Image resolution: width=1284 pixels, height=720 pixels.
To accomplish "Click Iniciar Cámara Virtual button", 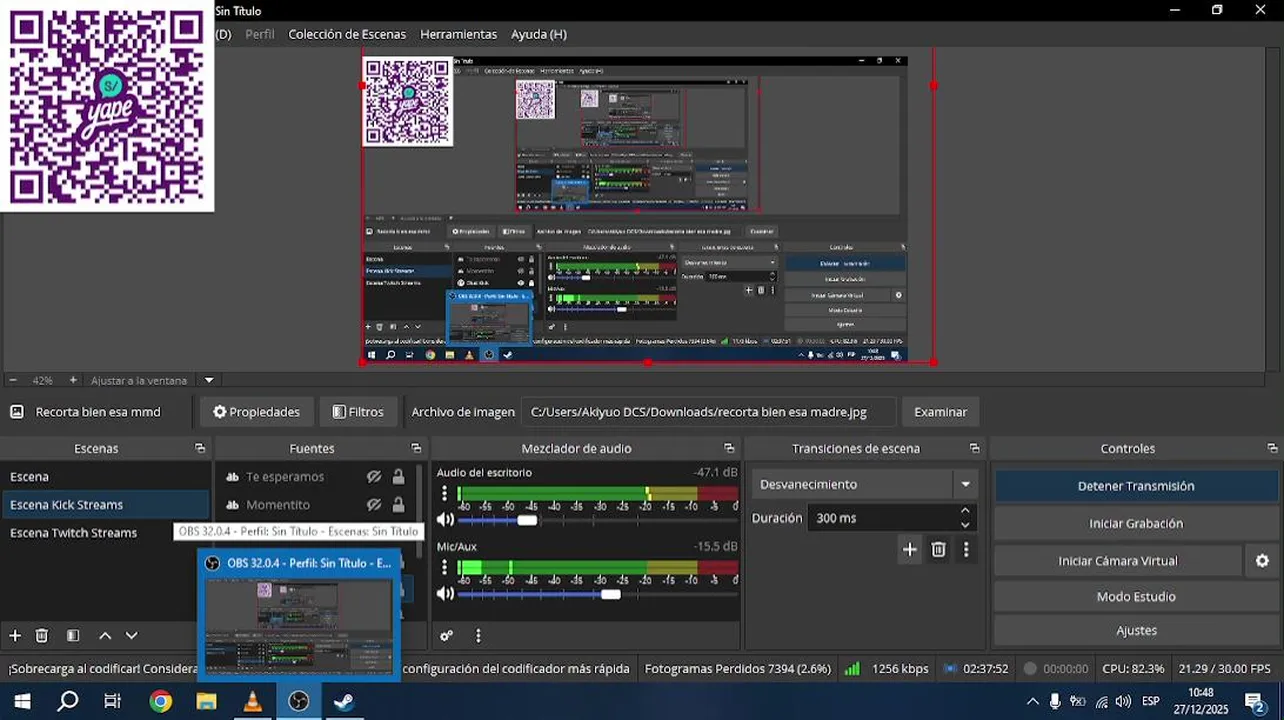I will point(1118,561).
